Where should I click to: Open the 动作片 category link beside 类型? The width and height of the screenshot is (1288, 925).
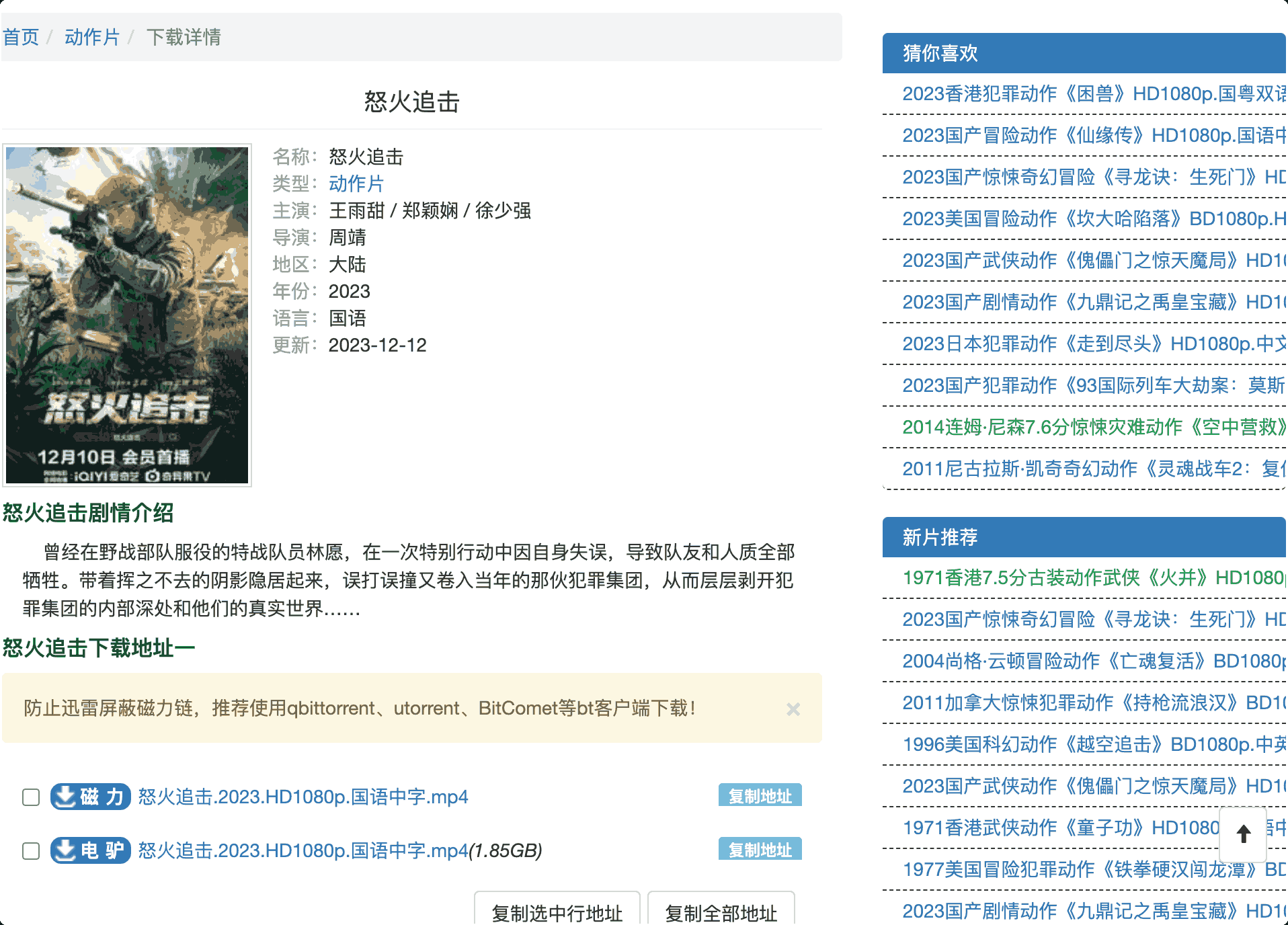(356, 184)
